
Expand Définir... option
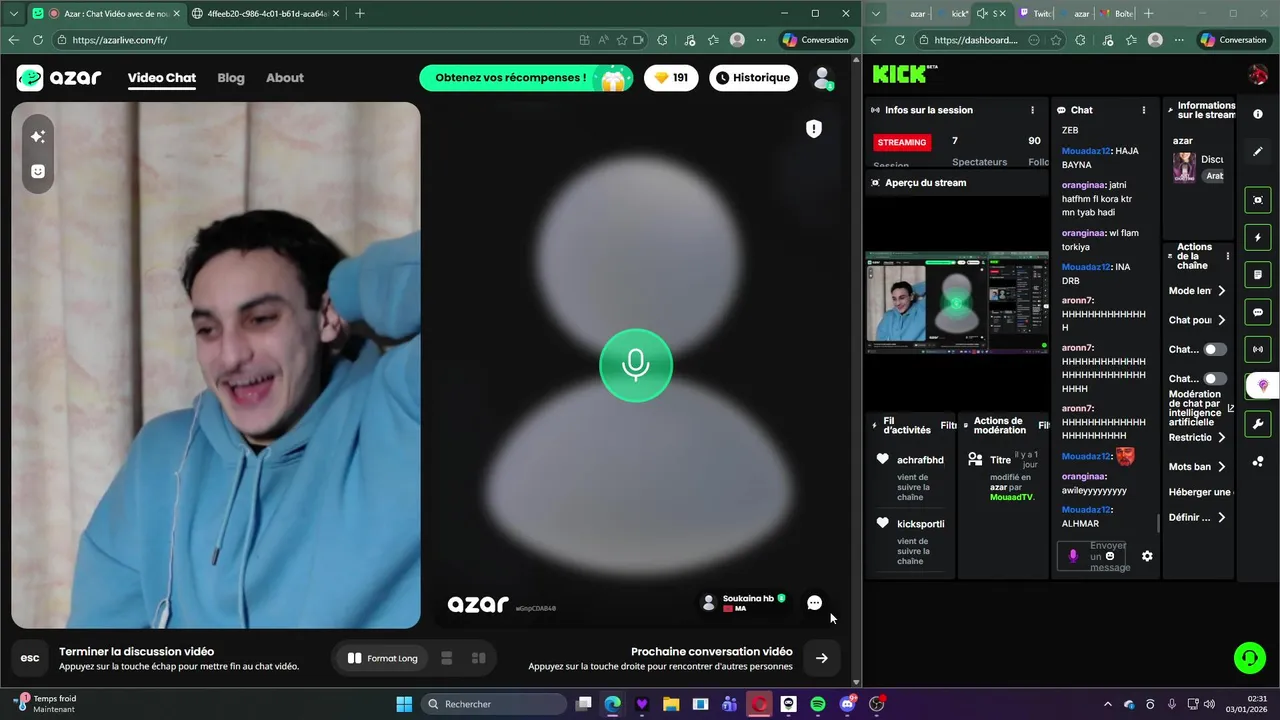[1221, 518]
